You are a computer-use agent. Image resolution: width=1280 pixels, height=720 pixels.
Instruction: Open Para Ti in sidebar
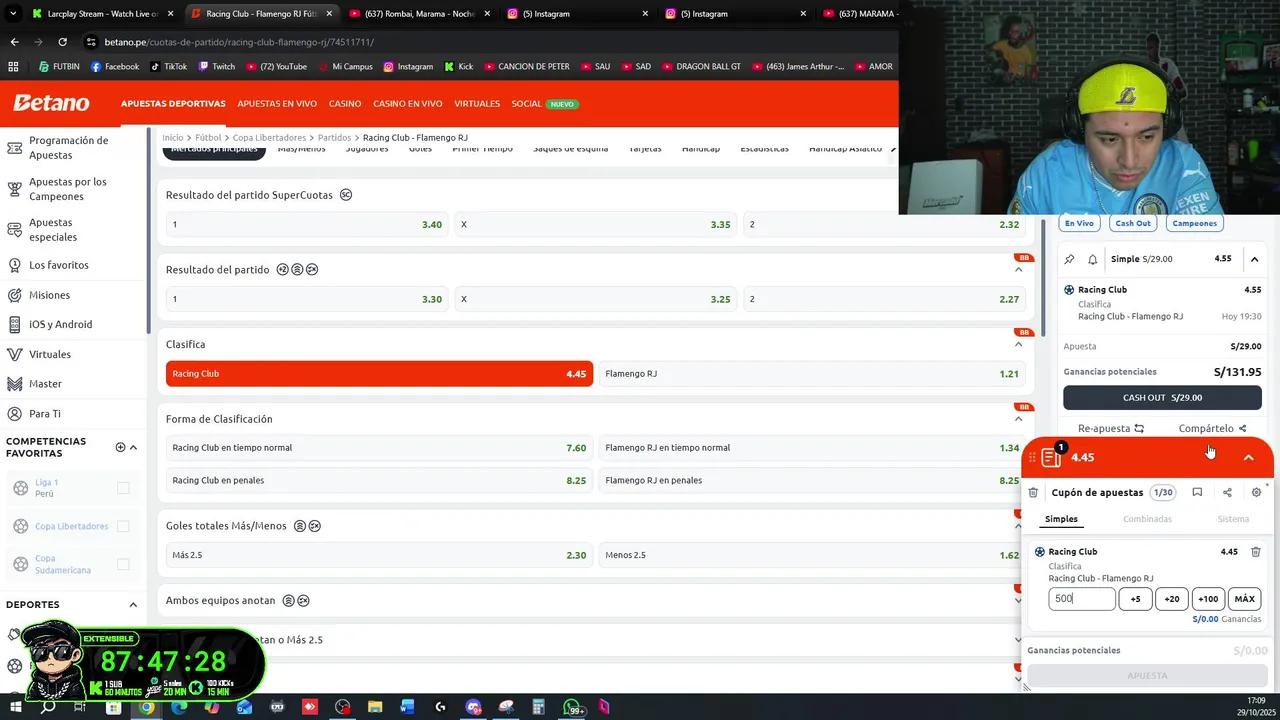45,413
